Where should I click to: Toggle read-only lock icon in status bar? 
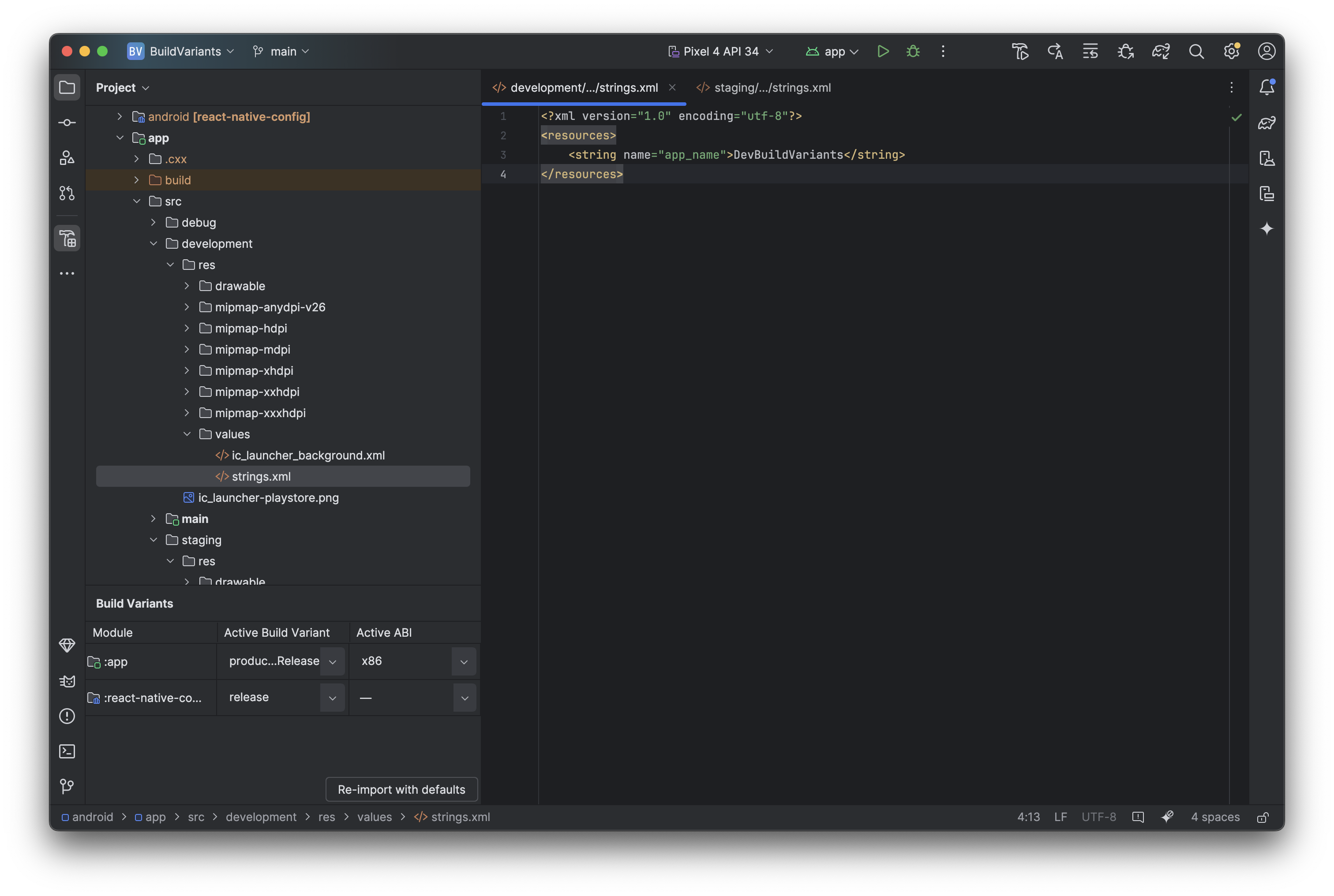[1263, 817]
